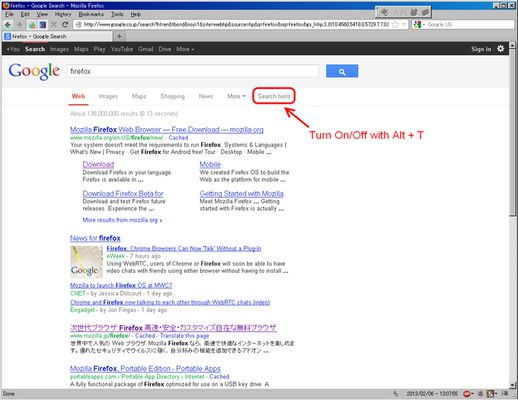Image resolution: width=518 pixels, height=400 pixels.
Task: Open 'Mozilla Firefox Web Browser' result link
Action: pos(167,130)
